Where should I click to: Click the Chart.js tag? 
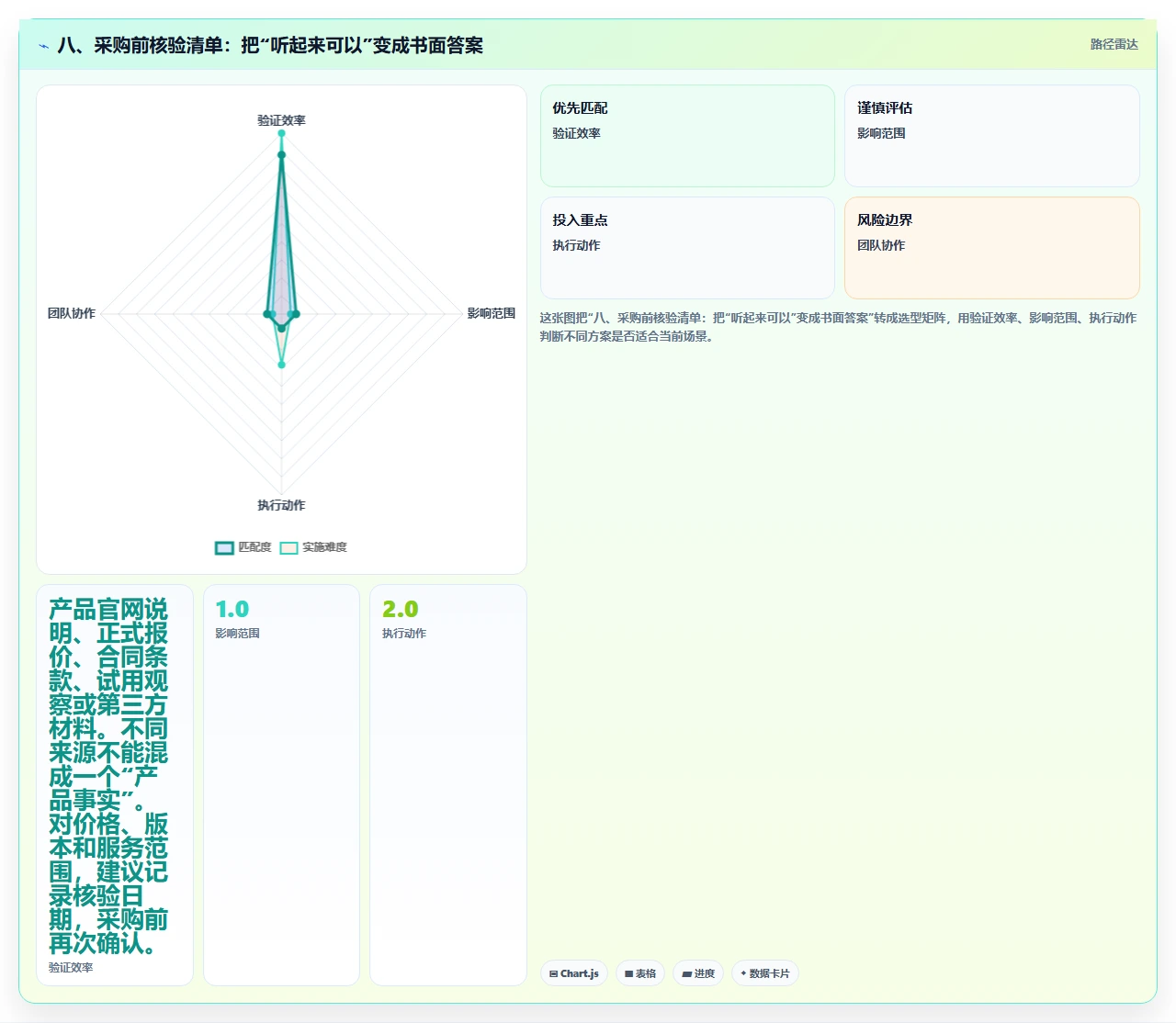point(574,973)
